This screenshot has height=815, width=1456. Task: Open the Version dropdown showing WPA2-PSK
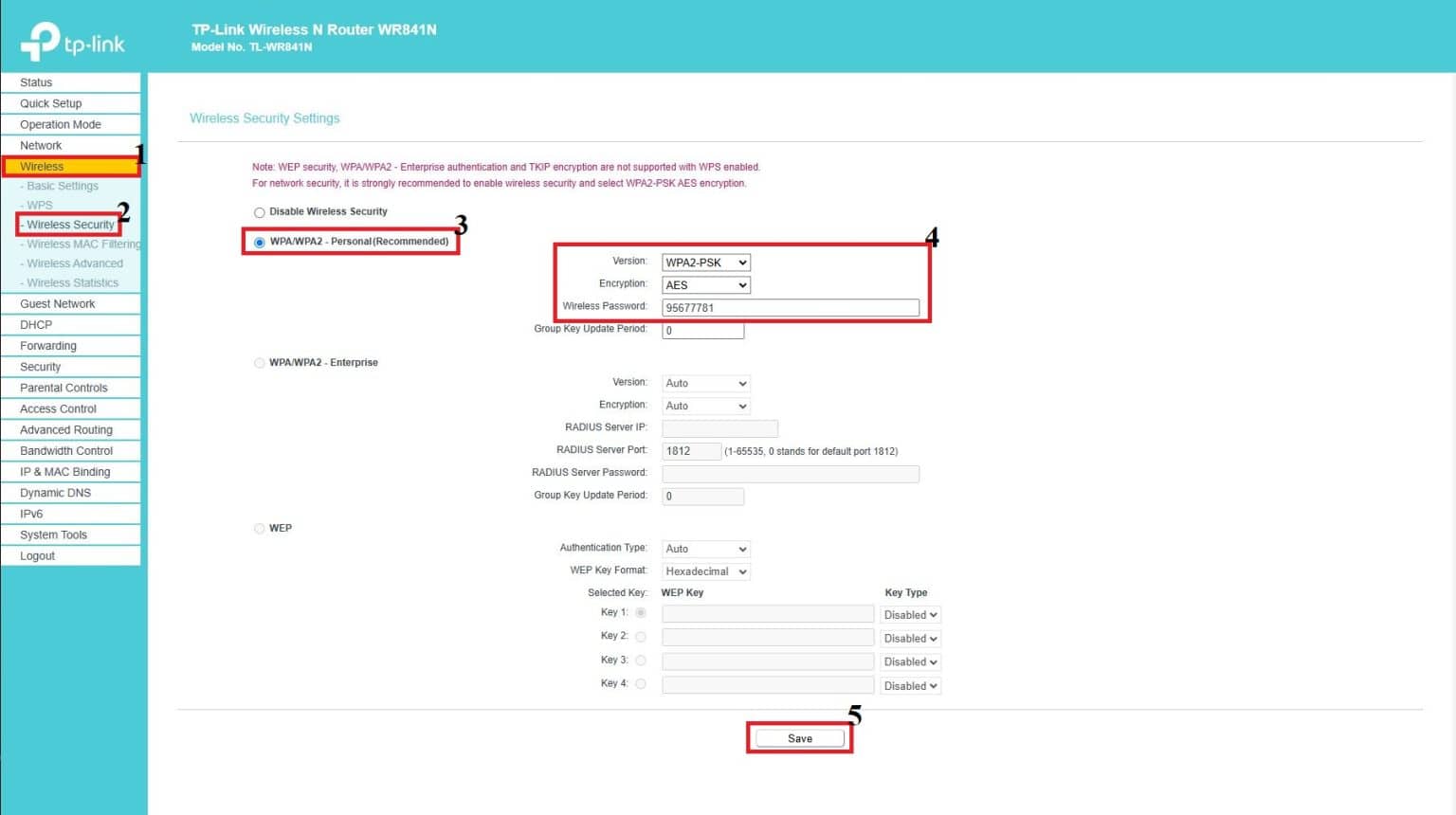coord(705,262)
